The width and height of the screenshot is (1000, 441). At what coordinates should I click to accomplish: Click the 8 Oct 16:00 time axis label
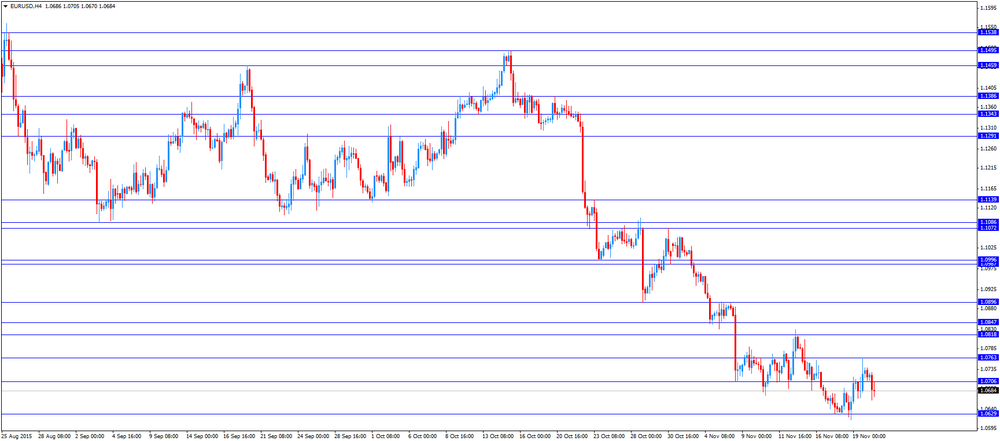click(x=460, y=437)
